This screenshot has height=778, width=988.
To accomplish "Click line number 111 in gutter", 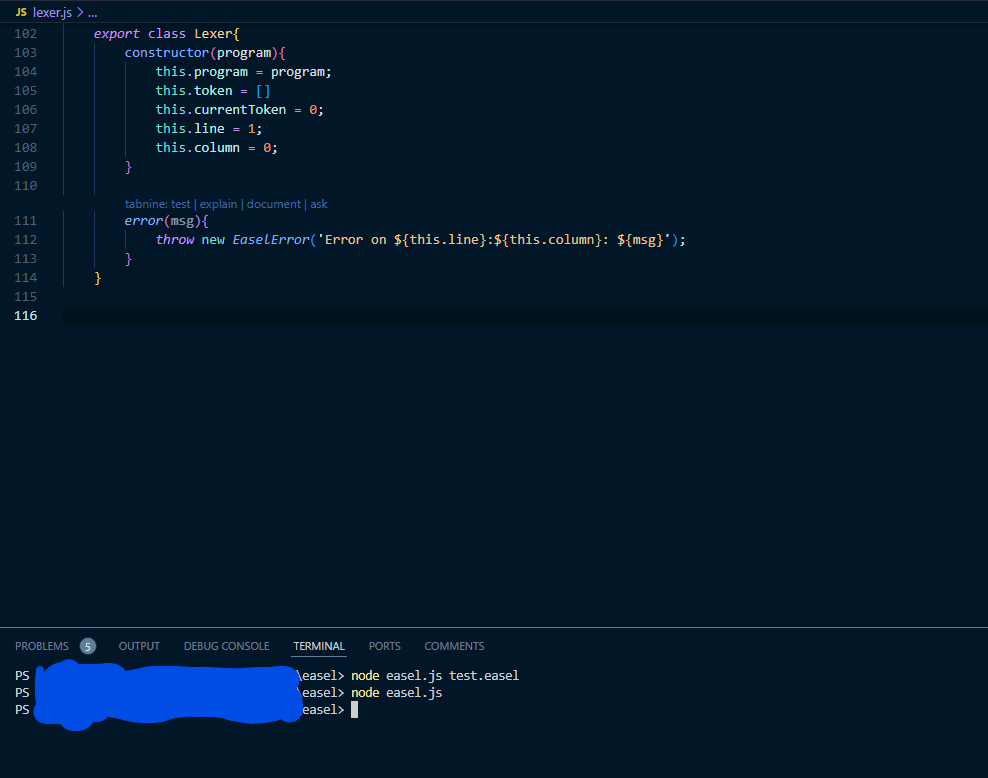I will point(25,220).
